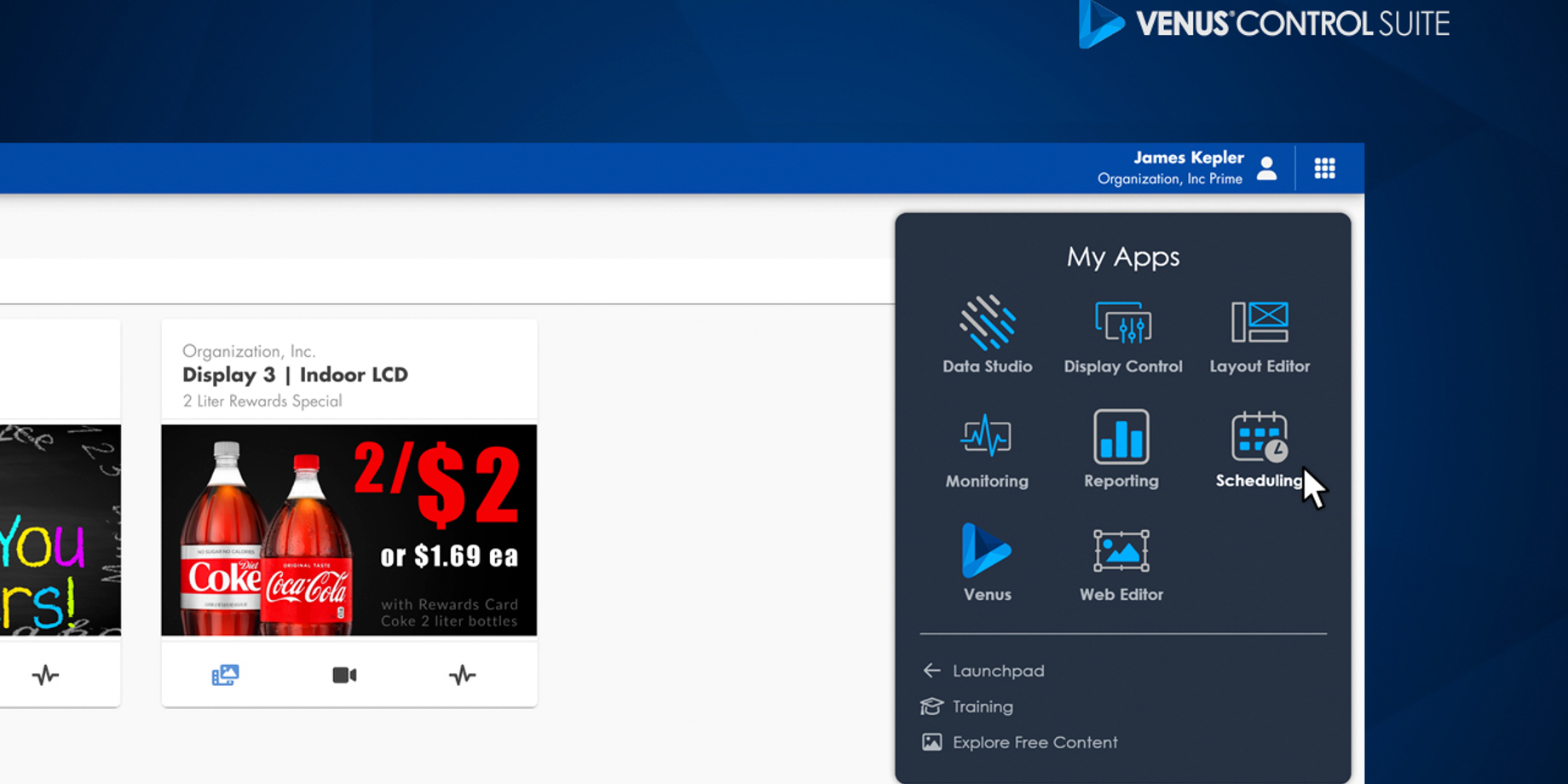Toggle the apps grid menu
Screen dimensions: 1568x784
tap(1324, 168)
